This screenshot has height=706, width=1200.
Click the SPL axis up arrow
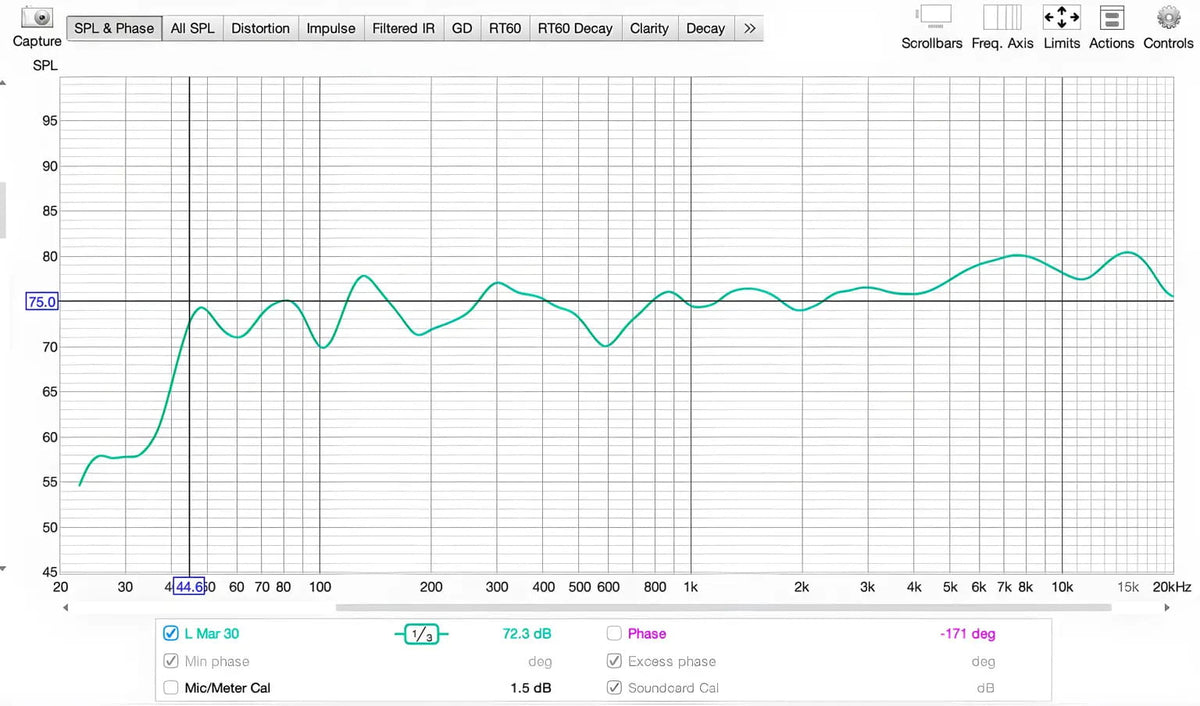[x=3, y=83]
